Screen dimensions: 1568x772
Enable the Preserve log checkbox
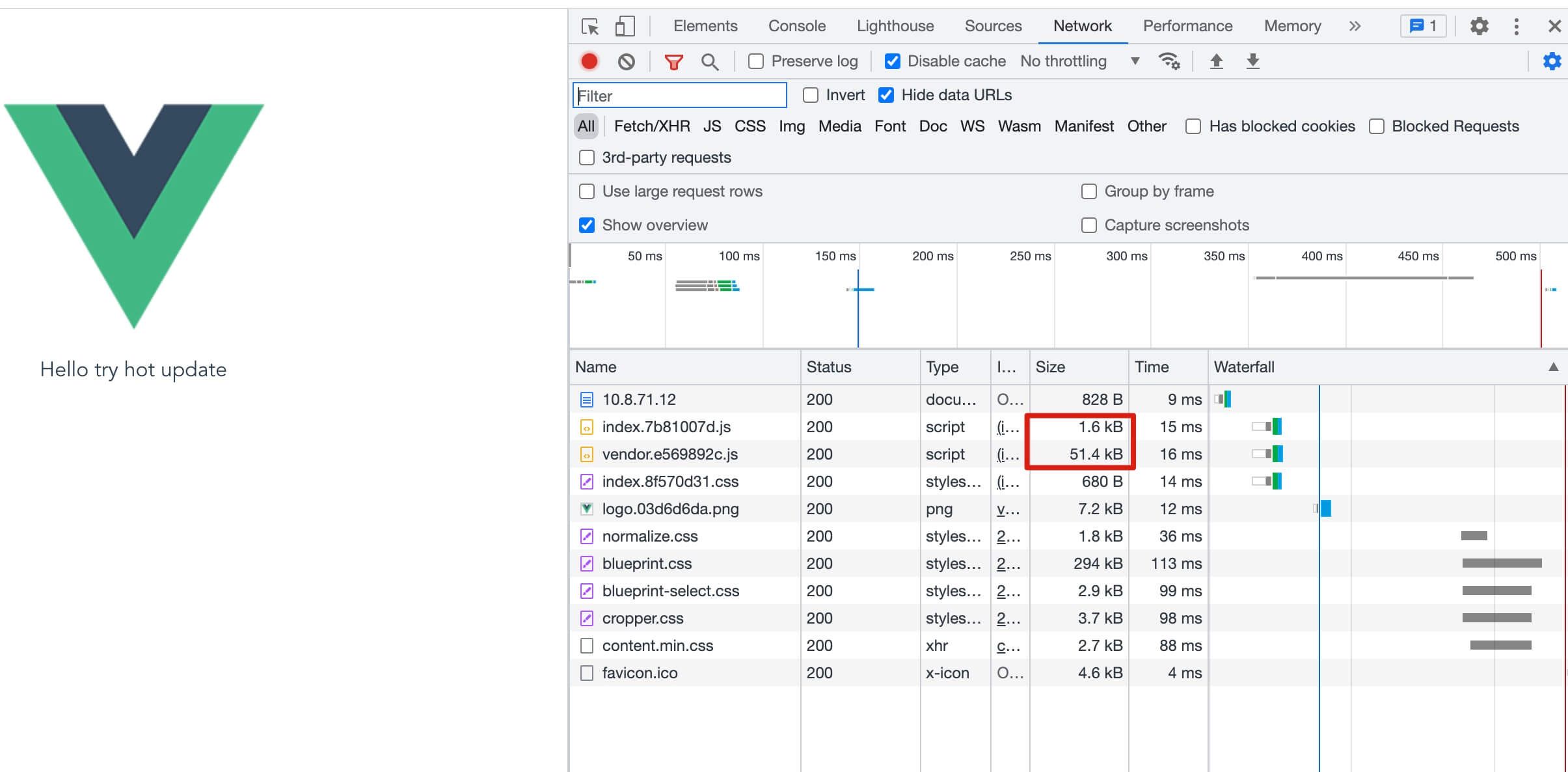coord(756,61)
